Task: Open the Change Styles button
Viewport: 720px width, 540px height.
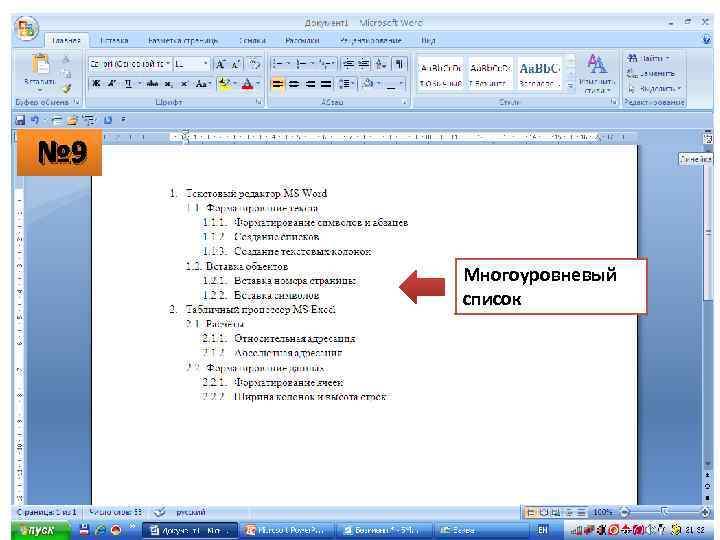Action: pyautogui.click(x=596, y=74)
